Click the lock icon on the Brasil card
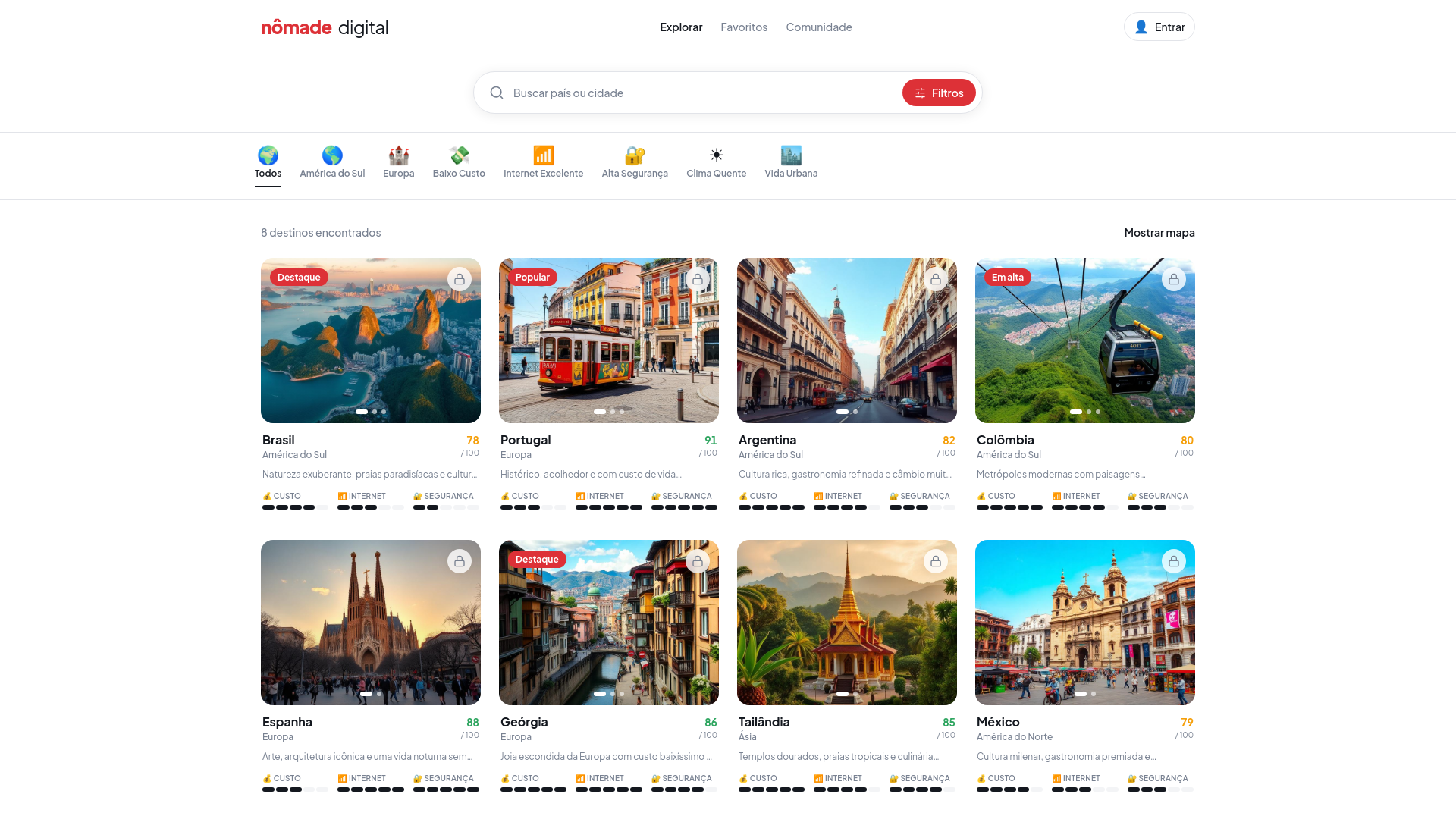The height and width of the screenshot is (819, 1456). [460, 279]
